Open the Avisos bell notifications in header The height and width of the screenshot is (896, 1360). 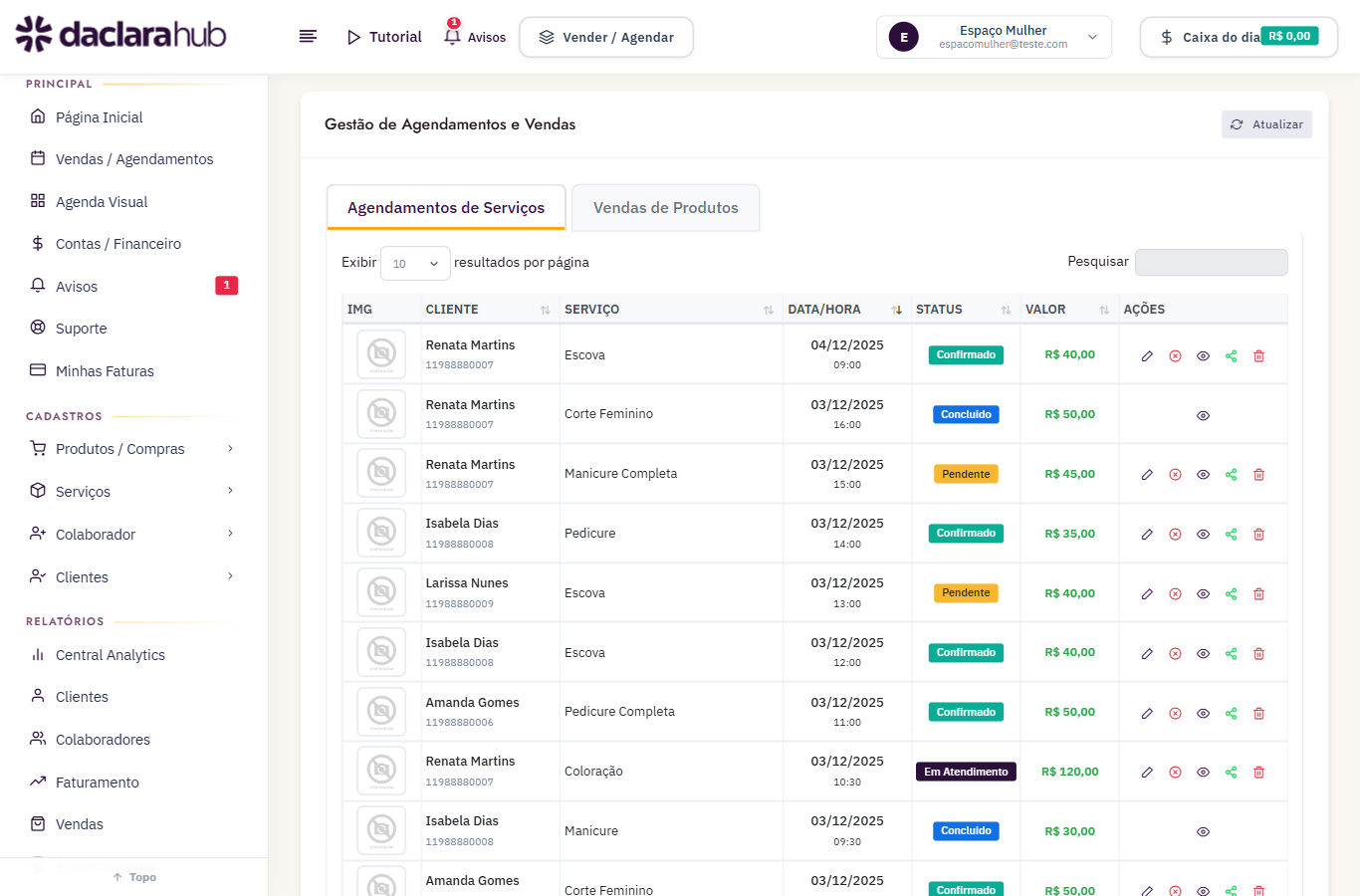(x=474, y=36)
